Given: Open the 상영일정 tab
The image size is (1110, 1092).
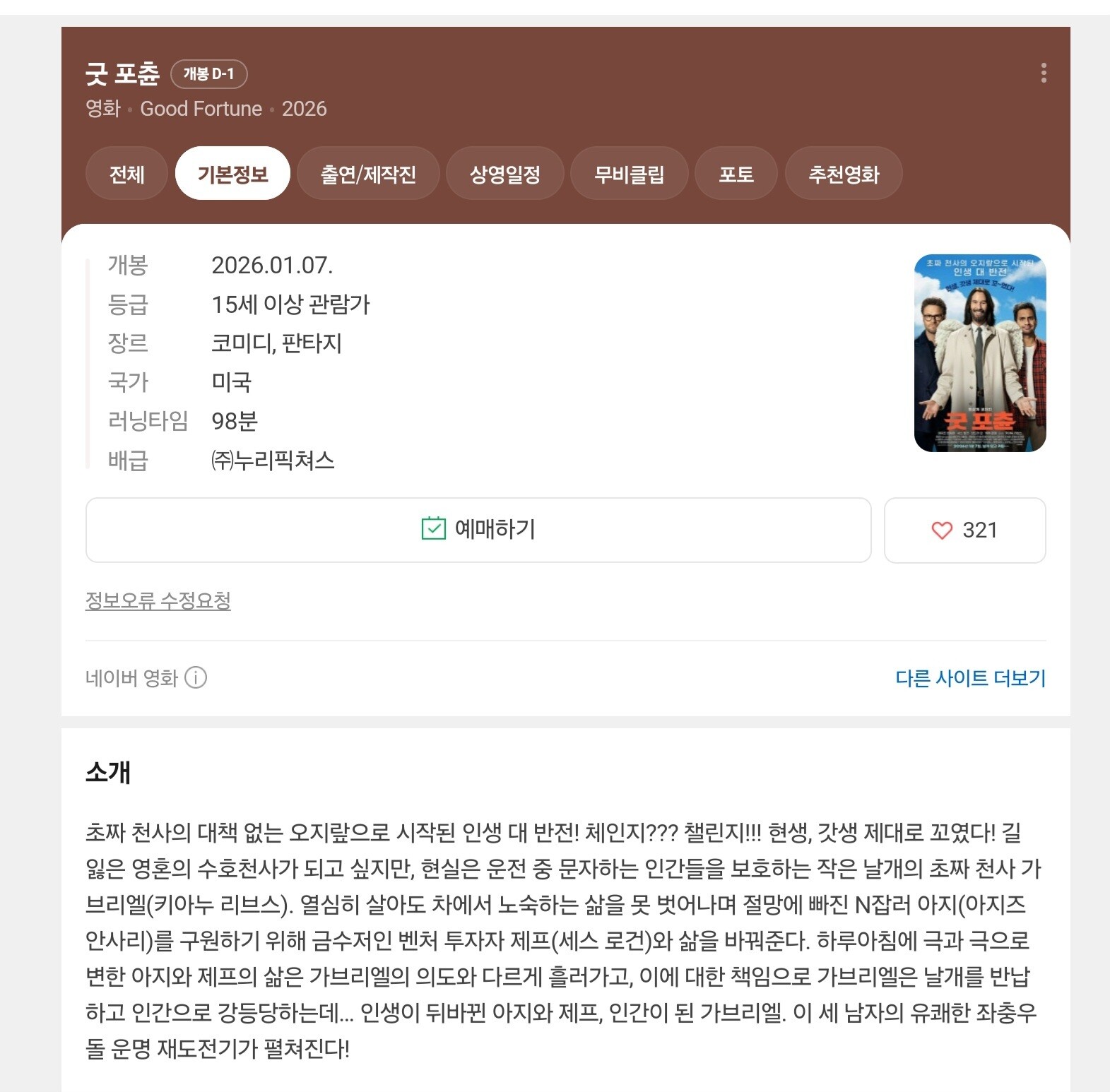Looking at the screenshot, I should pyautogui.click(x=505, y=174).
